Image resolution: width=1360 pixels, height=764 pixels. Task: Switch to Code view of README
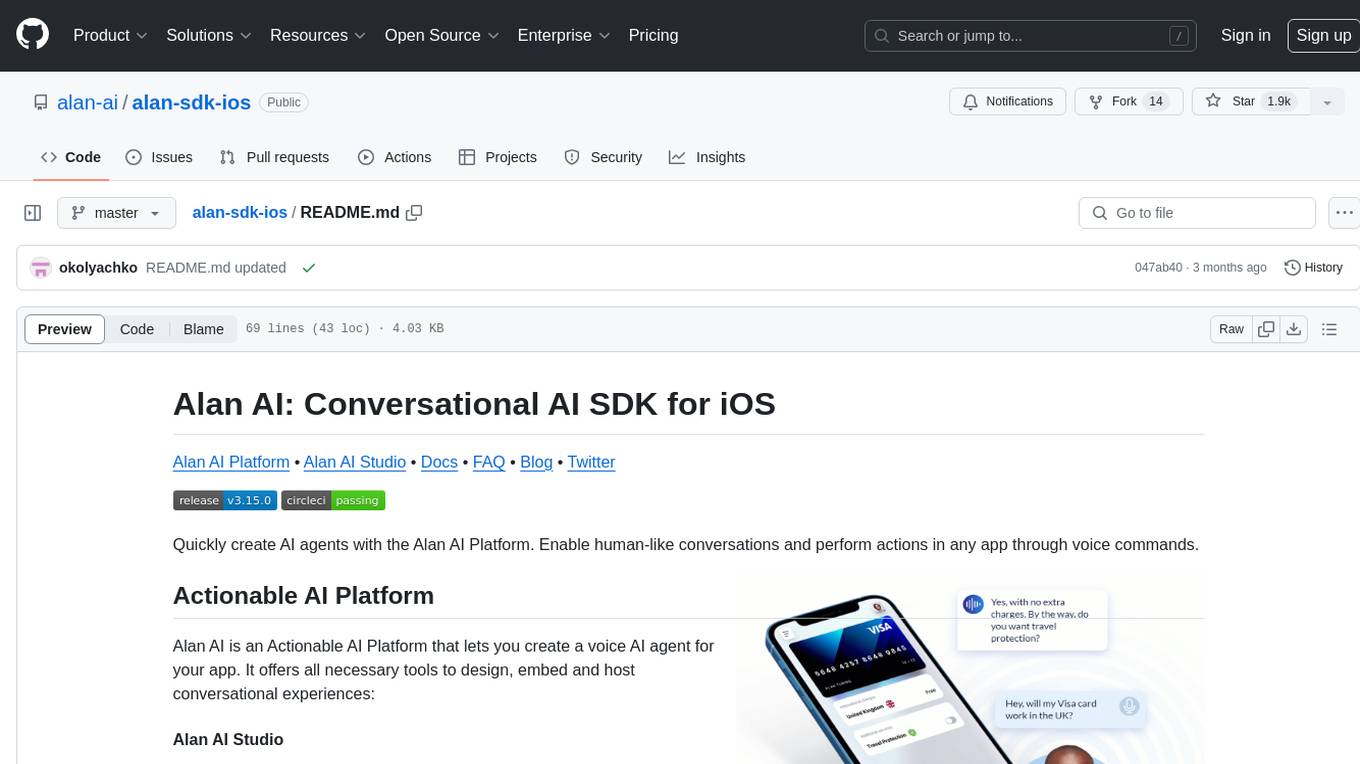137,329
